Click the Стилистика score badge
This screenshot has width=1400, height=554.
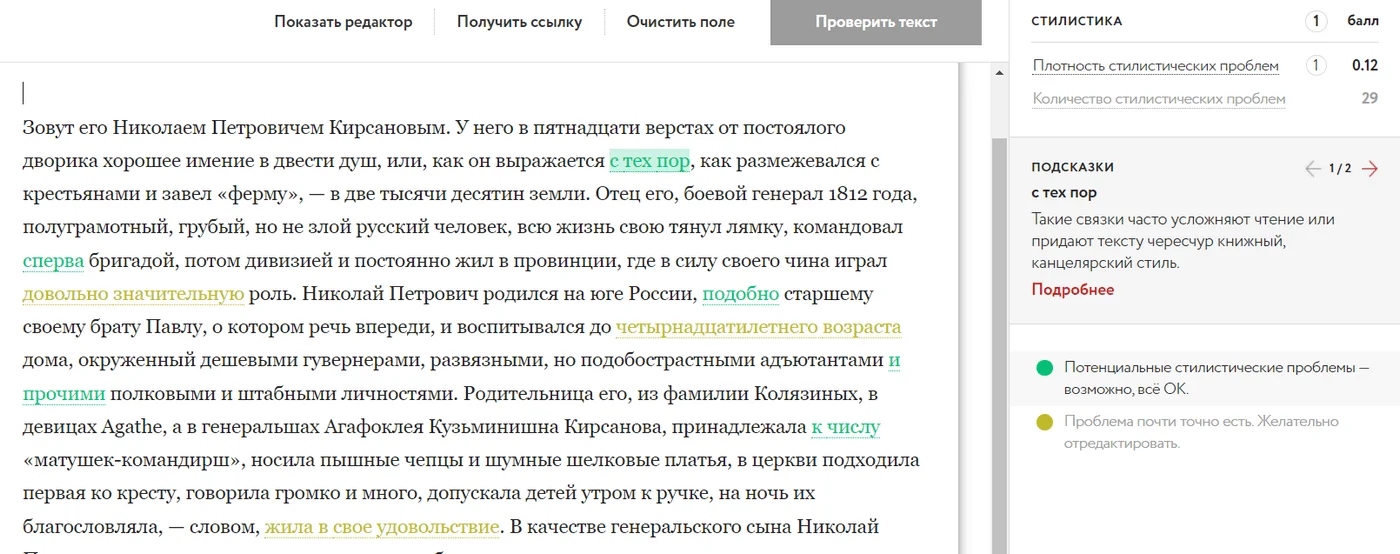(1316, 21)
